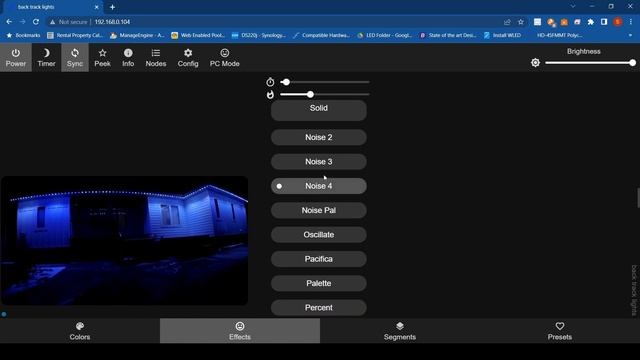Close the back track lights tab
640x360 pixels.
click(96, 7)
